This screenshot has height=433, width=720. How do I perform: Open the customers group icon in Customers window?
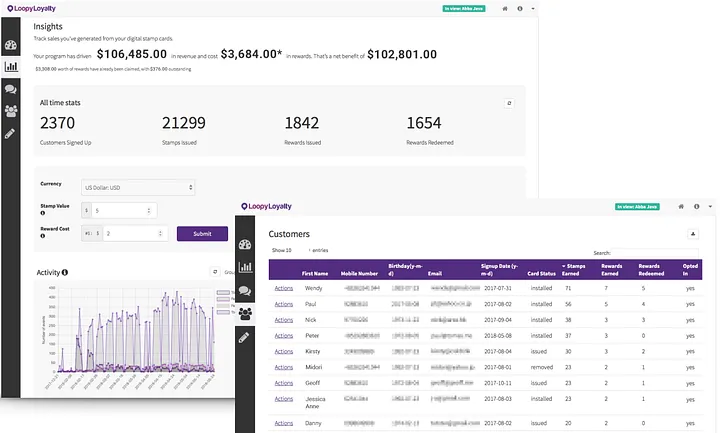click(245, 314)
